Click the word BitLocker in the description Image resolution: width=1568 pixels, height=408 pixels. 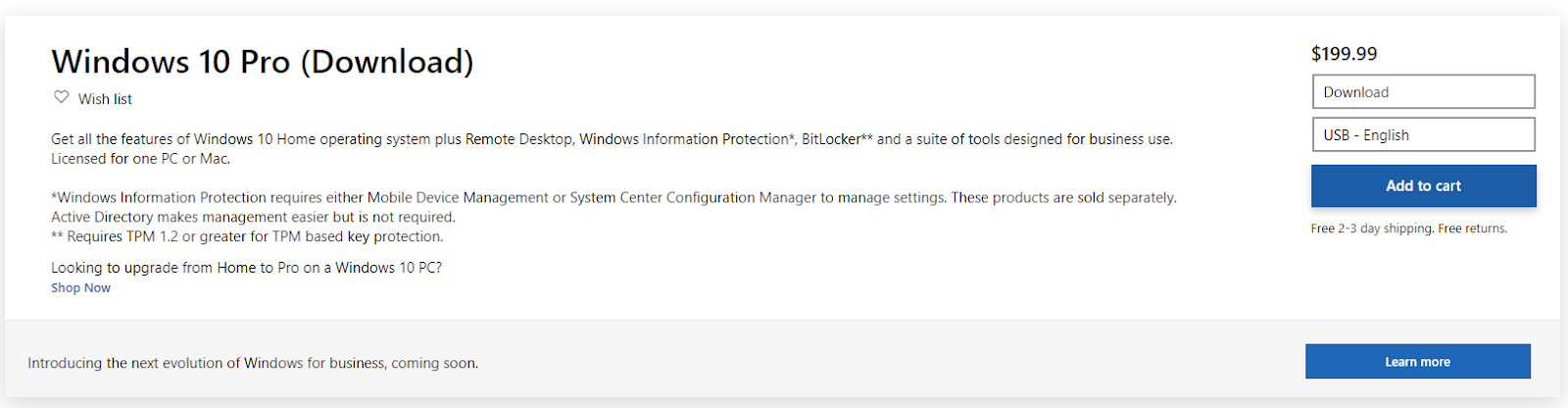tap(831, 139)
